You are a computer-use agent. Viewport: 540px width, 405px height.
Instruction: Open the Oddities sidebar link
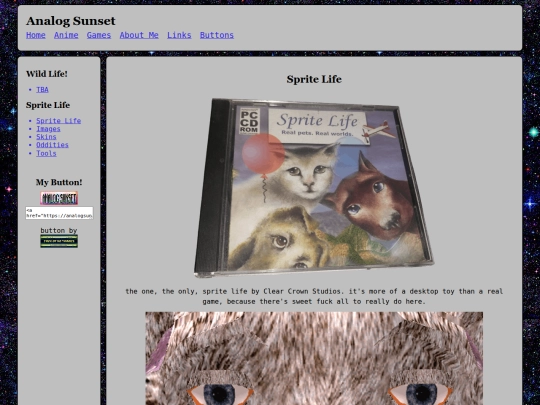52,145
